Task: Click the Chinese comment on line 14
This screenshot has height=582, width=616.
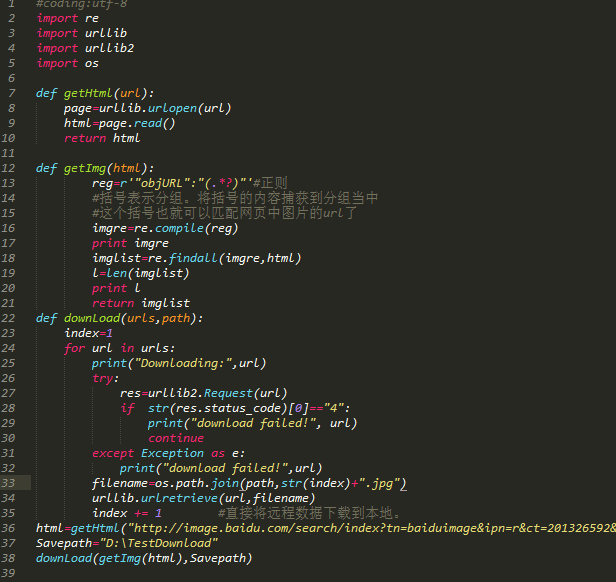Action: click(235, 198)
